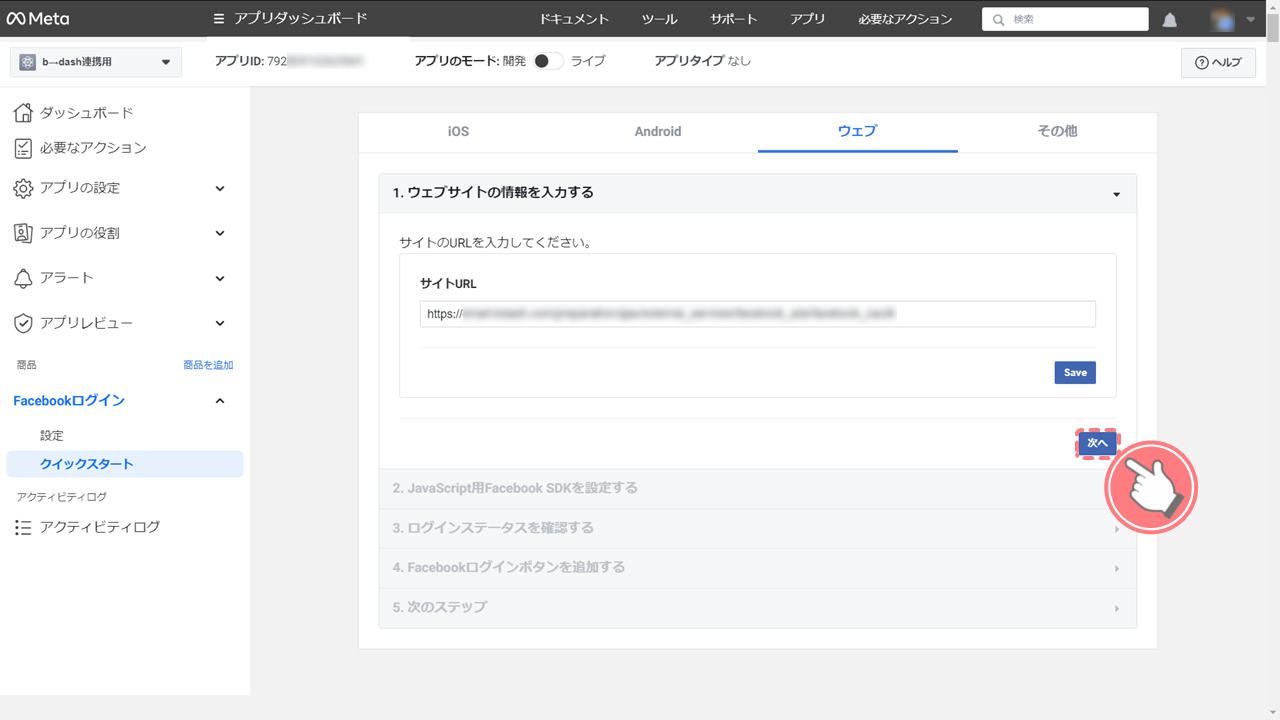Open the サポート menu
The image size is (1280, 720).
tap(734, 19)
